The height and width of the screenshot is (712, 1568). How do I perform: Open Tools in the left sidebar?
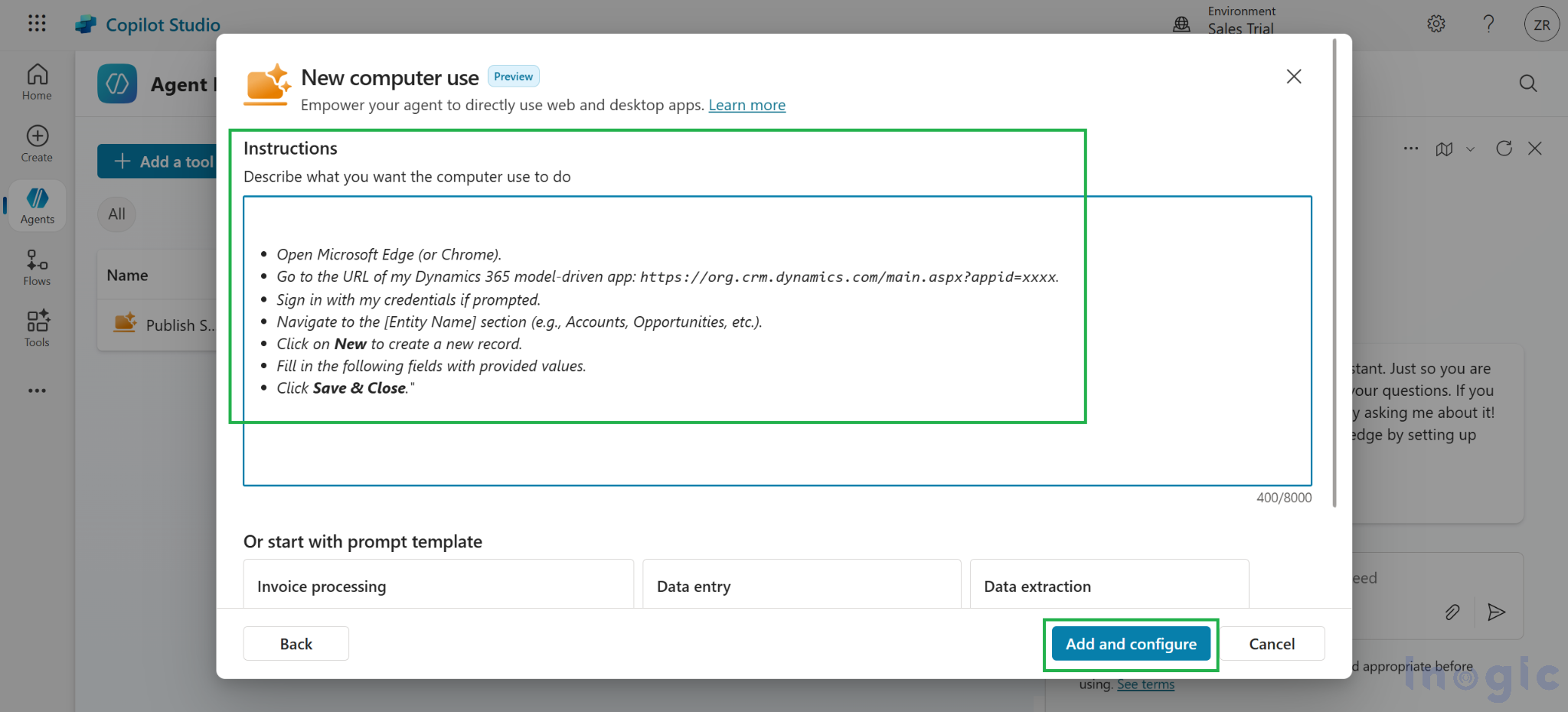pyautogui.click(x=37, y=329)
